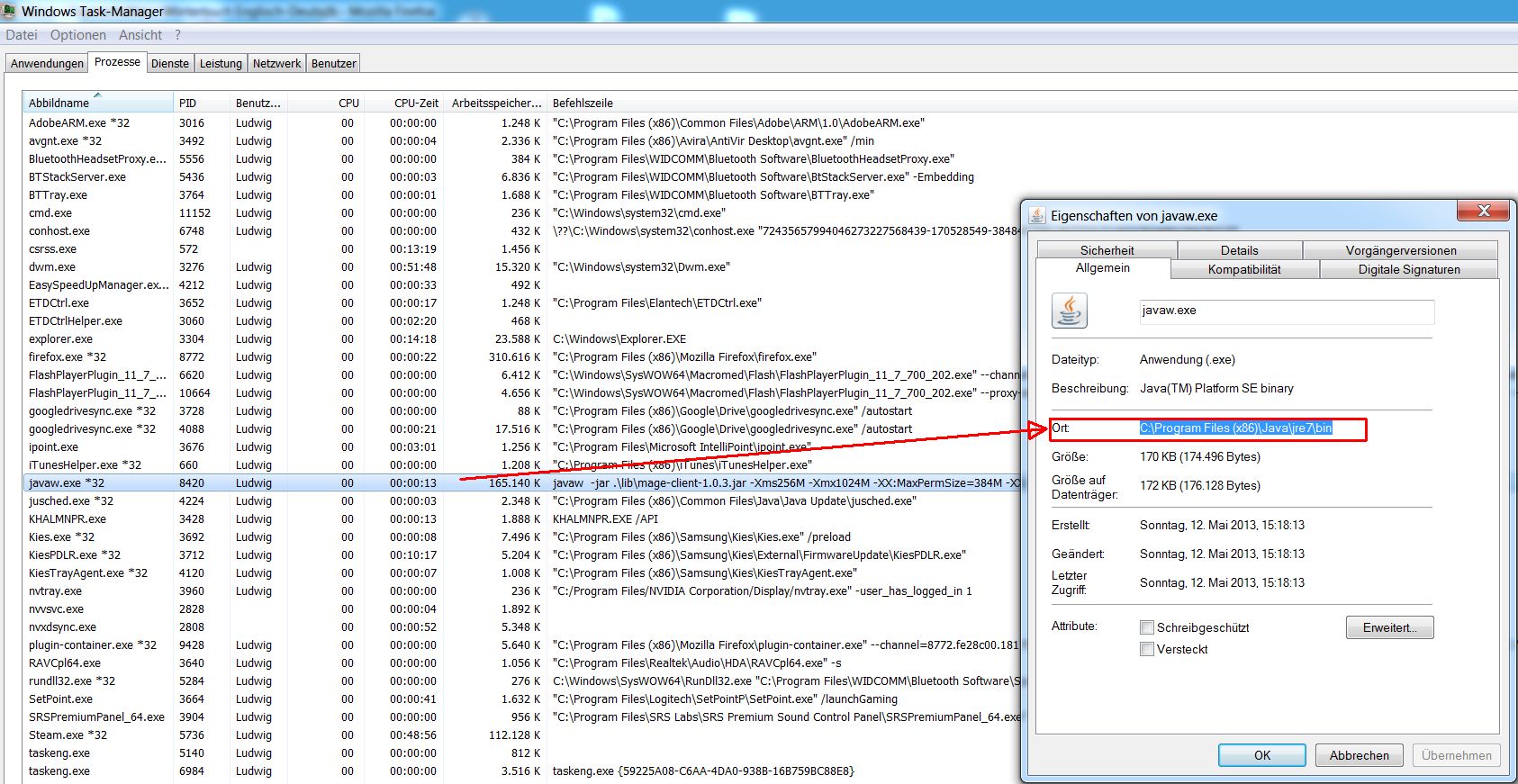1518x784 pixels.
Task: Open the ? help menu
Action: click(x=177, y=35)
